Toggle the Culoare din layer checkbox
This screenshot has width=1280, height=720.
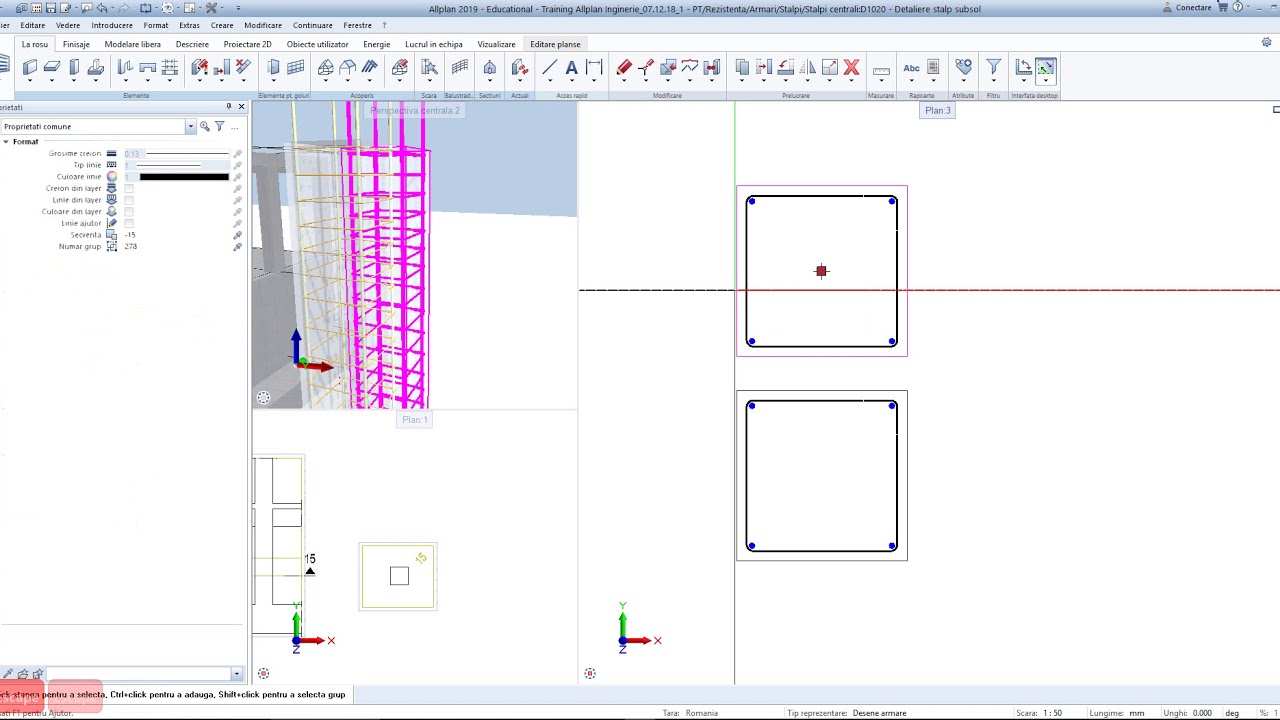click(x=129, y=212)
